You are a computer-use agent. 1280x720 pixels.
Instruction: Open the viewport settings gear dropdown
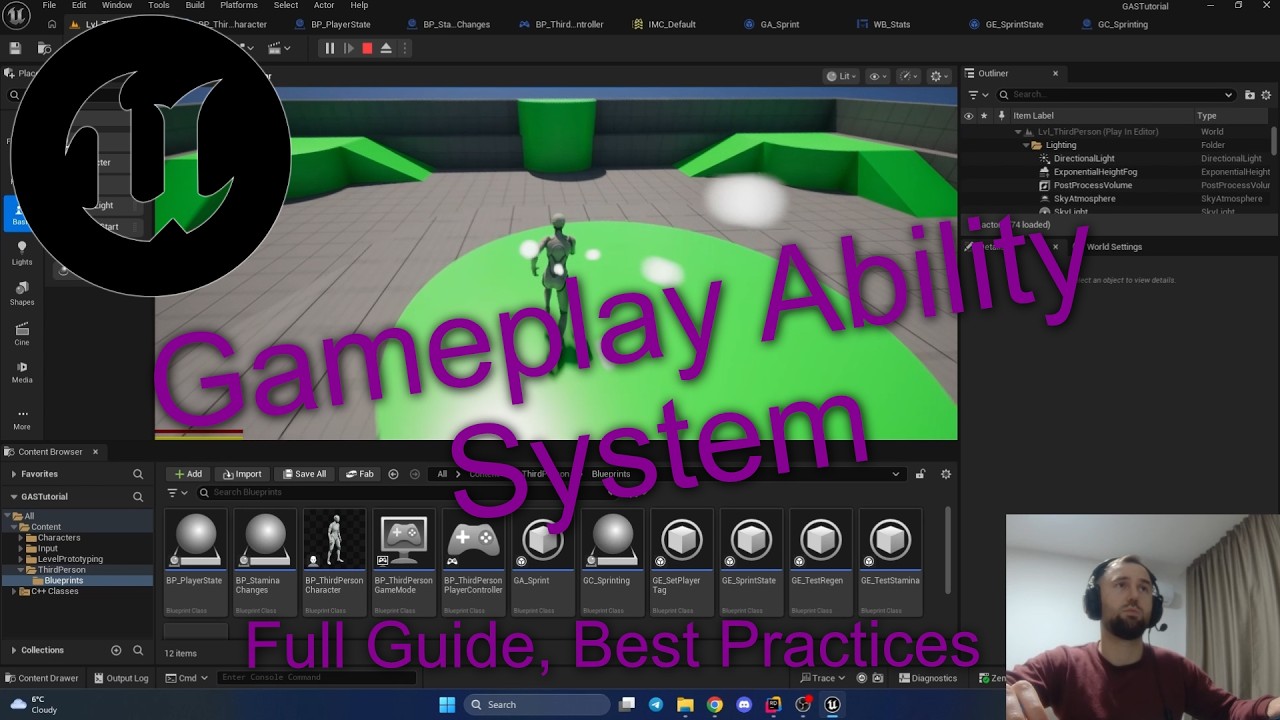tap(939, 76)
